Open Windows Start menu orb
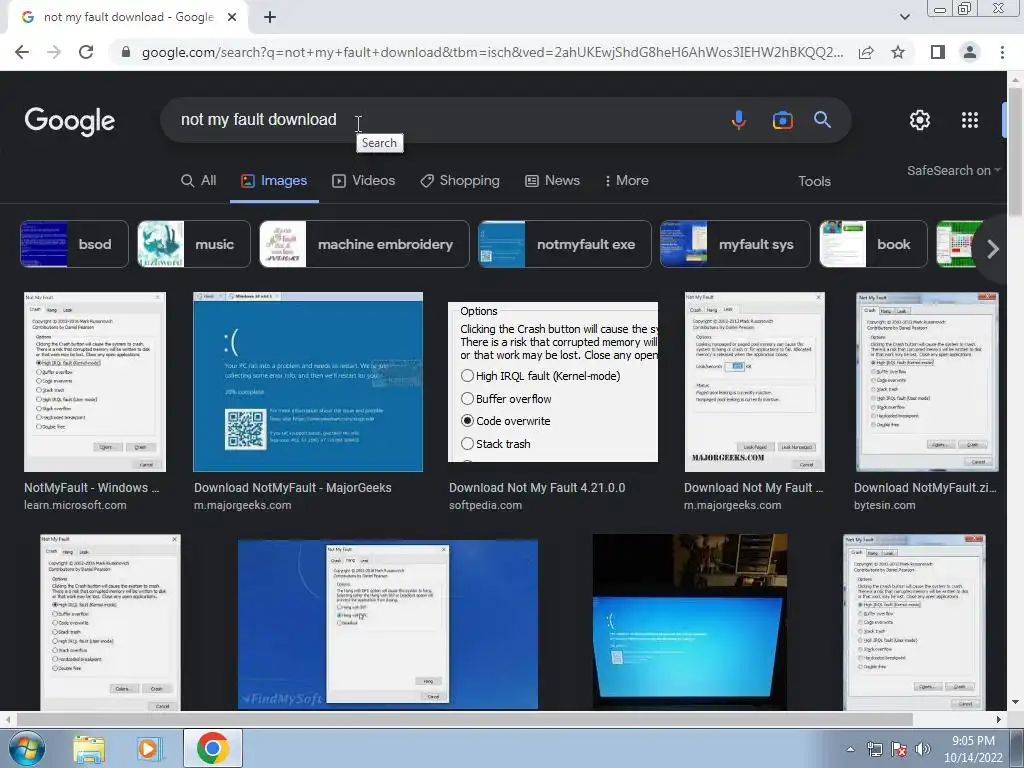 click(26, 748)
